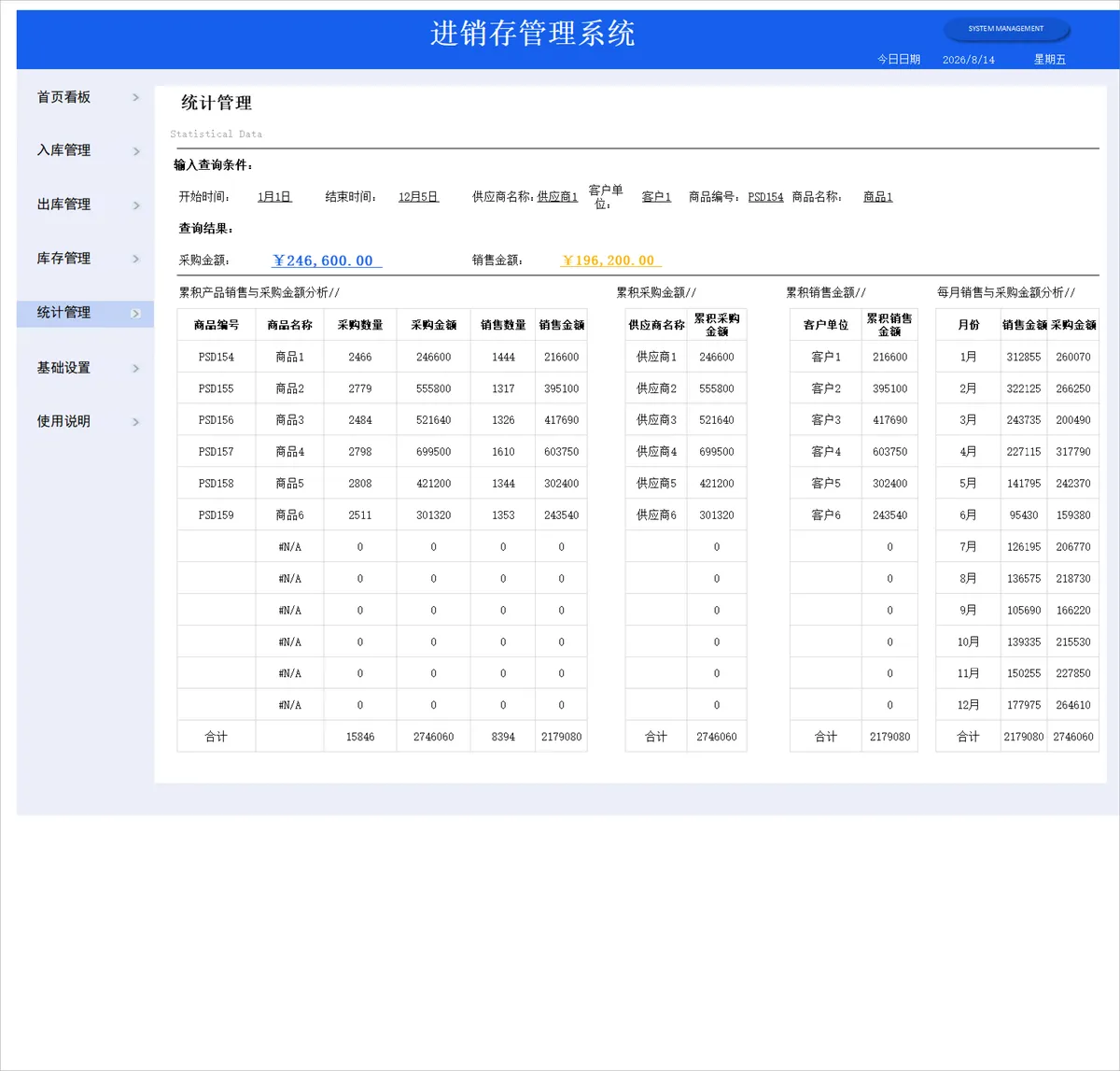This screenshot has width=1120, height=1071.
Task: Click total sales quantity 8394
Action: (503, 737)
